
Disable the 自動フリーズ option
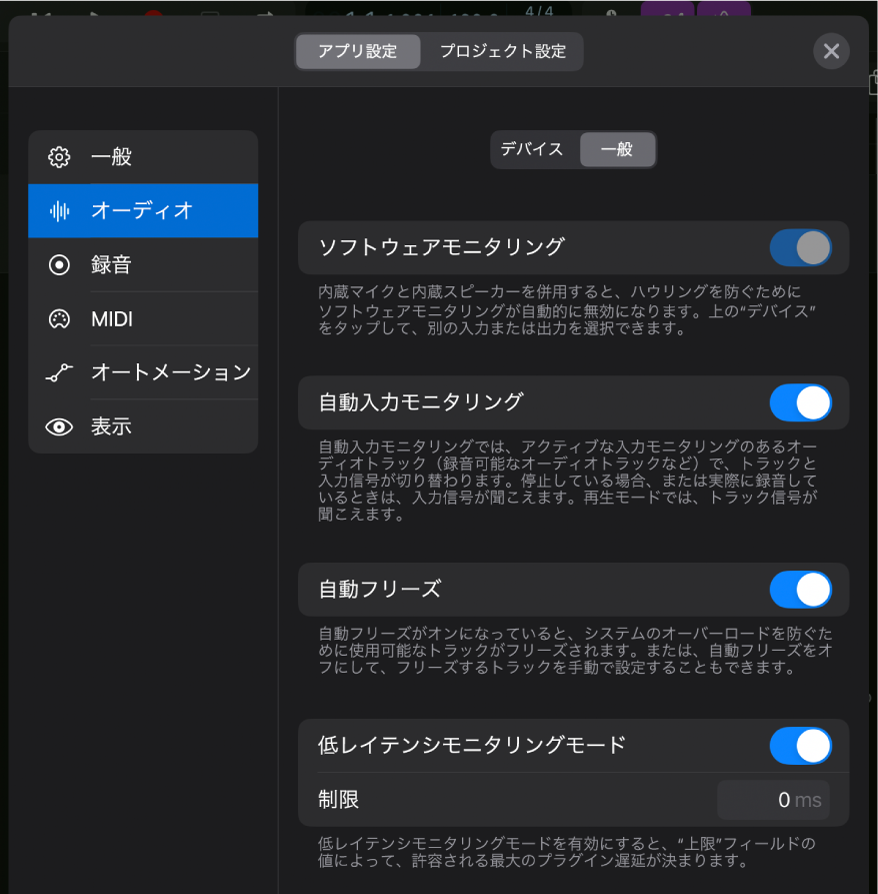[x=800, y=590]
